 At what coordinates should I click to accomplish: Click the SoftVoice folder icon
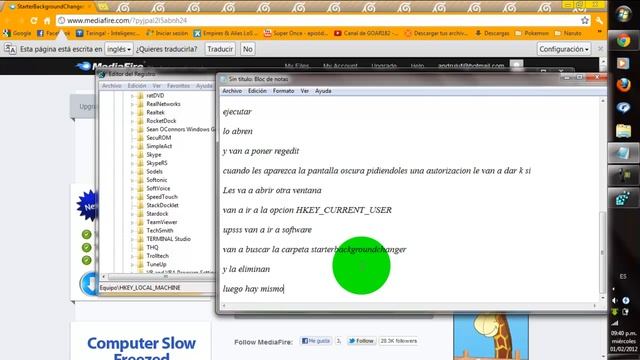(x=140, y=189)
